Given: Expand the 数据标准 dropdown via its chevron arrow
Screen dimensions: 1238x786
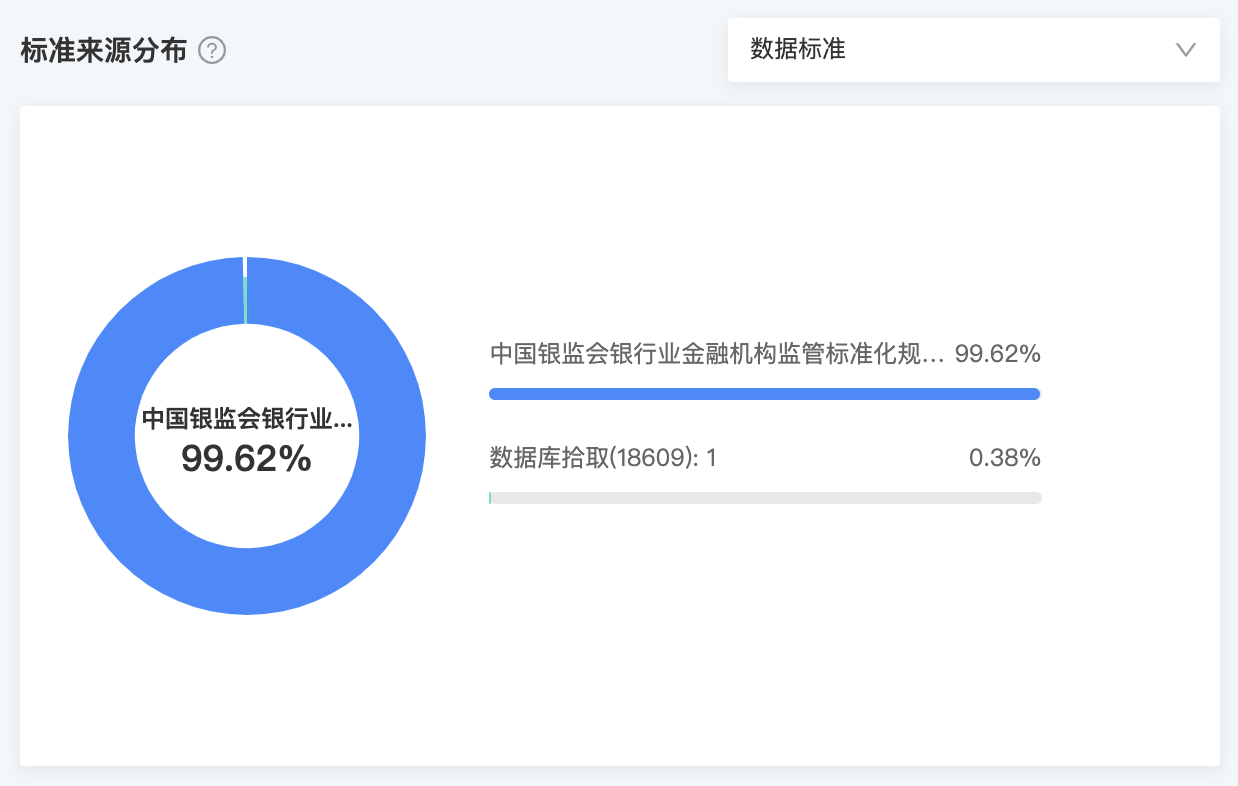Looking at the screenshot, I should [x=1186, y=50].
